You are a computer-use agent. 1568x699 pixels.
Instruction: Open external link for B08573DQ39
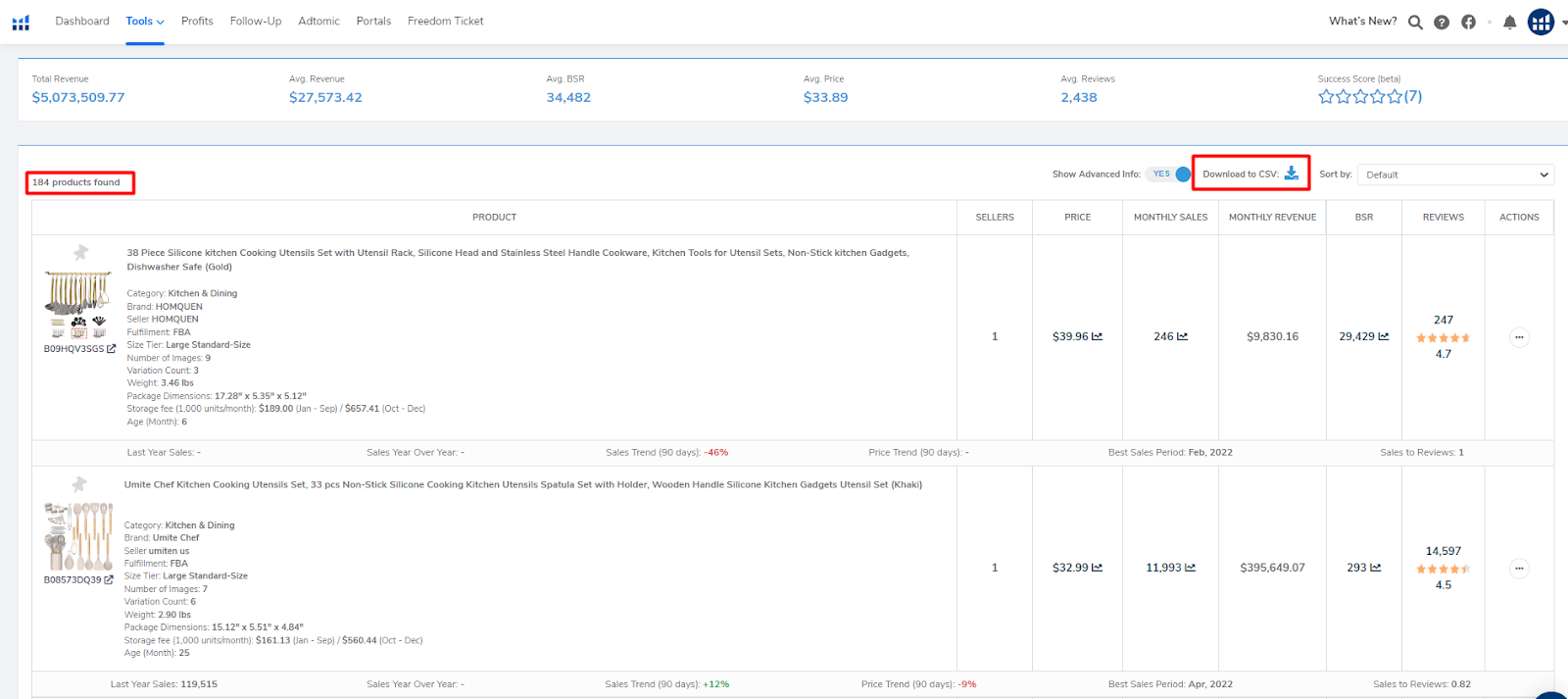pos(109,580)
